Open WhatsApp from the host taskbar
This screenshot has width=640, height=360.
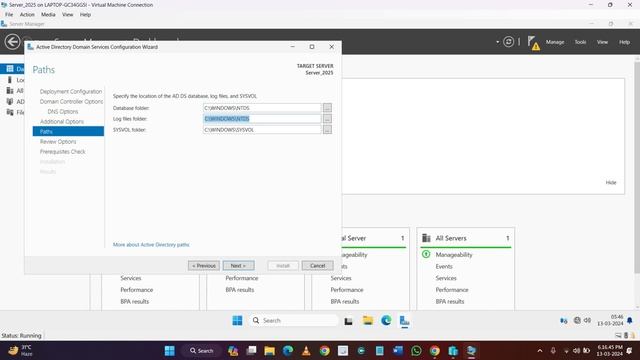(x=416, y=351)
